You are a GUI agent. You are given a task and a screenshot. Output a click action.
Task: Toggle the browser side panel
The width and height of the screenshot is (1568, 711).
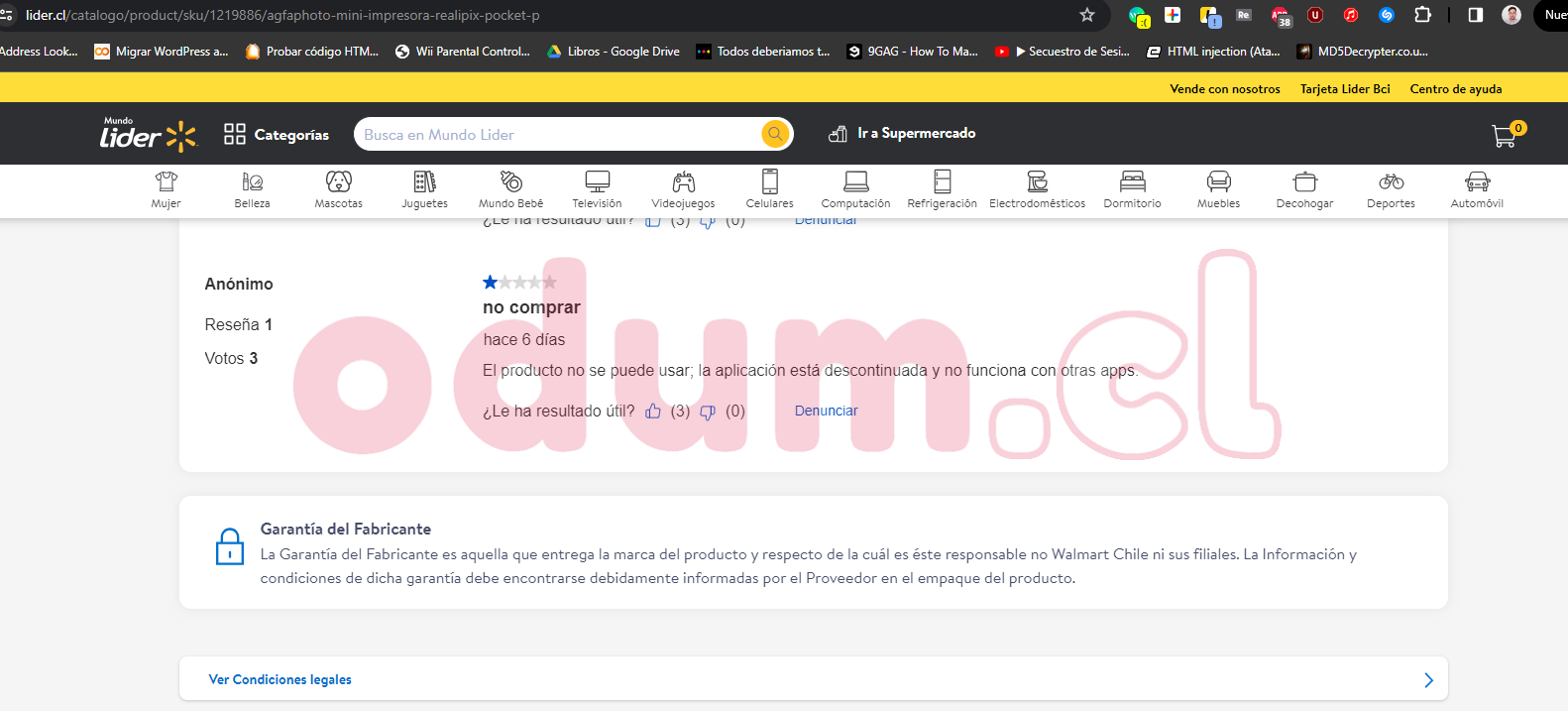1476,15
